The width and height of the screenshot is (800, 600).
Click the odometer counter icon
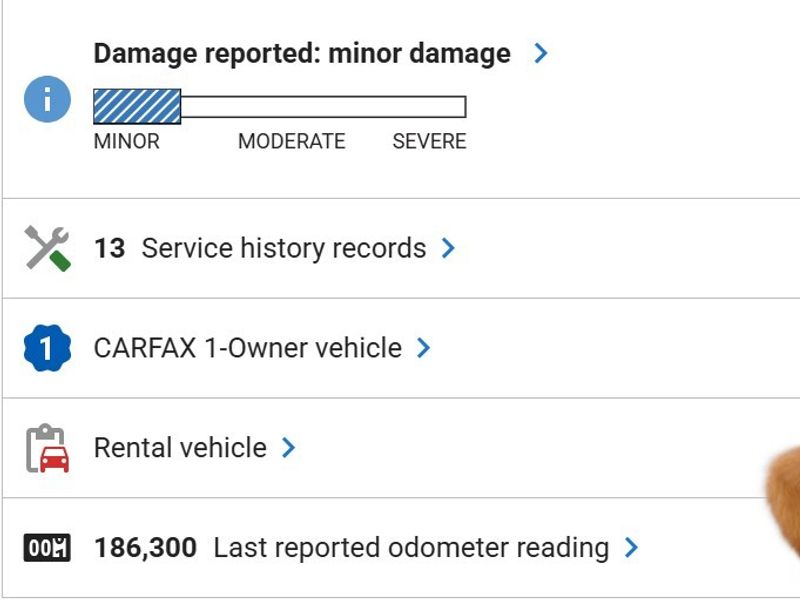pyautogui.click(x=46, y=548)
